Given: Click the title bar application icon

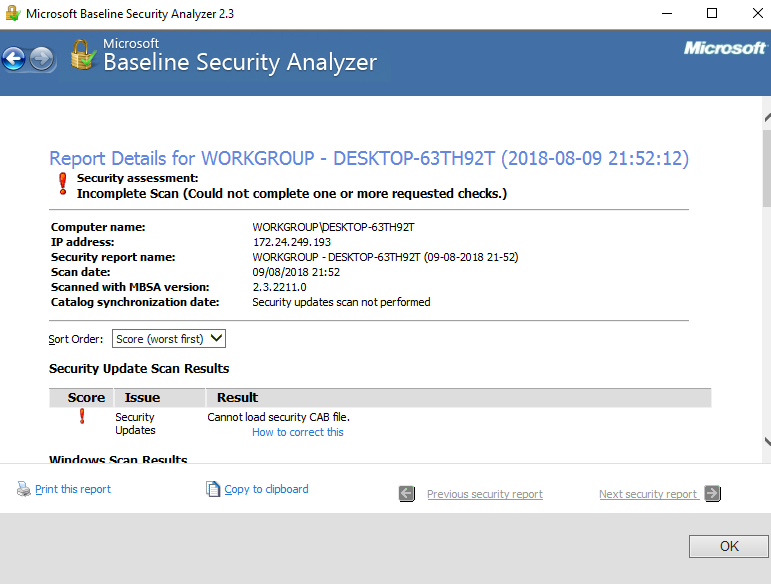Looking at the screenshot, I should [x=12, y=13].
